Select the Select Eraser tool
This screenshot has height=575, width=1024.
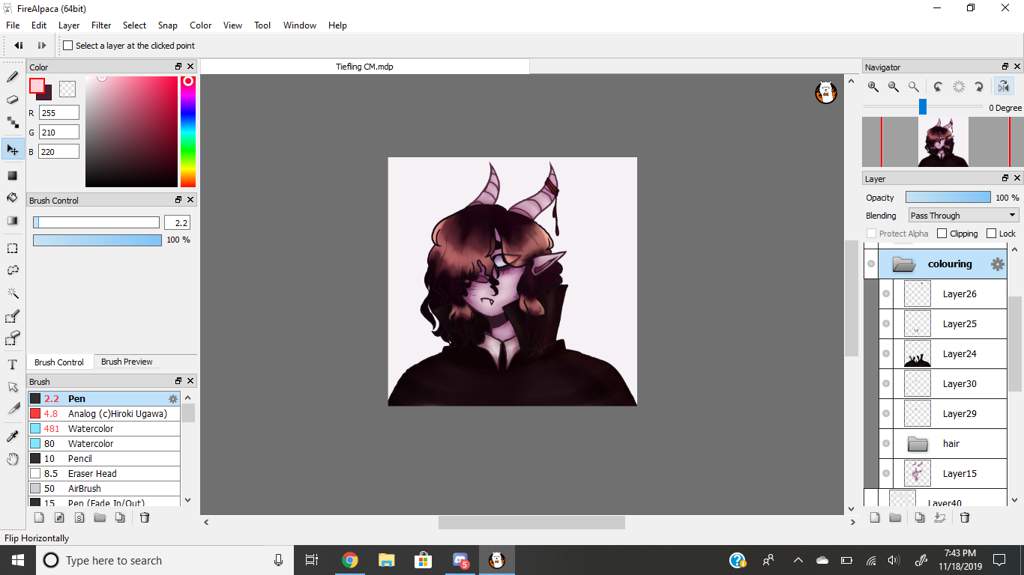coord(12,338)
